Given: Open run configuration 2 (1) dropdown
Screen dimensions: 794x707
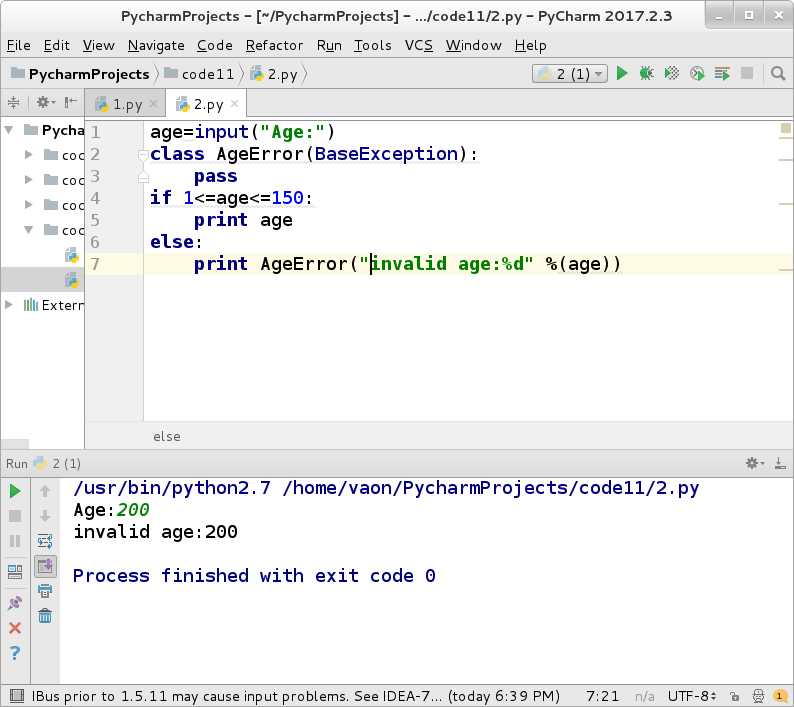Looking at the screenshot, I should [570, 74].
